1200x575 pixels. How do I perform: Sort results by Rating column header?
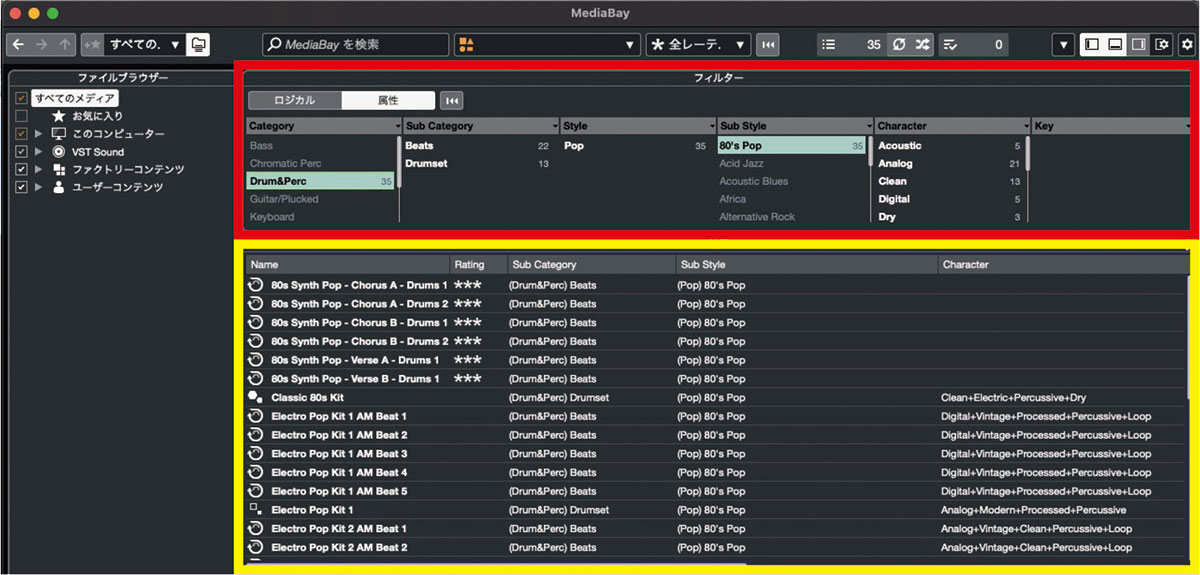click(479, 265)
